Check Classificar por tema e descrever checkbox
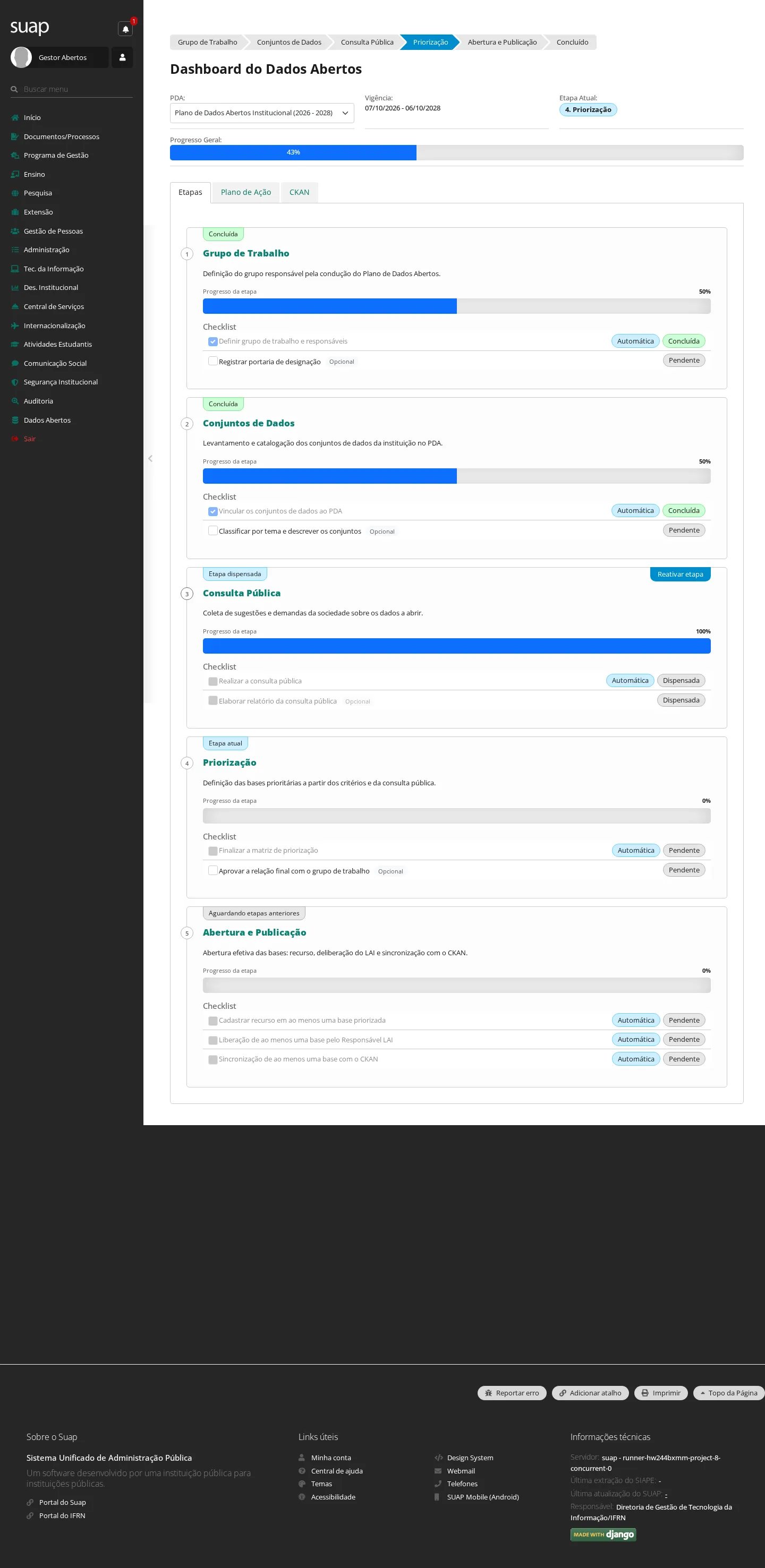The height and width of the screenshot is (1568, 765). (212, 531)
